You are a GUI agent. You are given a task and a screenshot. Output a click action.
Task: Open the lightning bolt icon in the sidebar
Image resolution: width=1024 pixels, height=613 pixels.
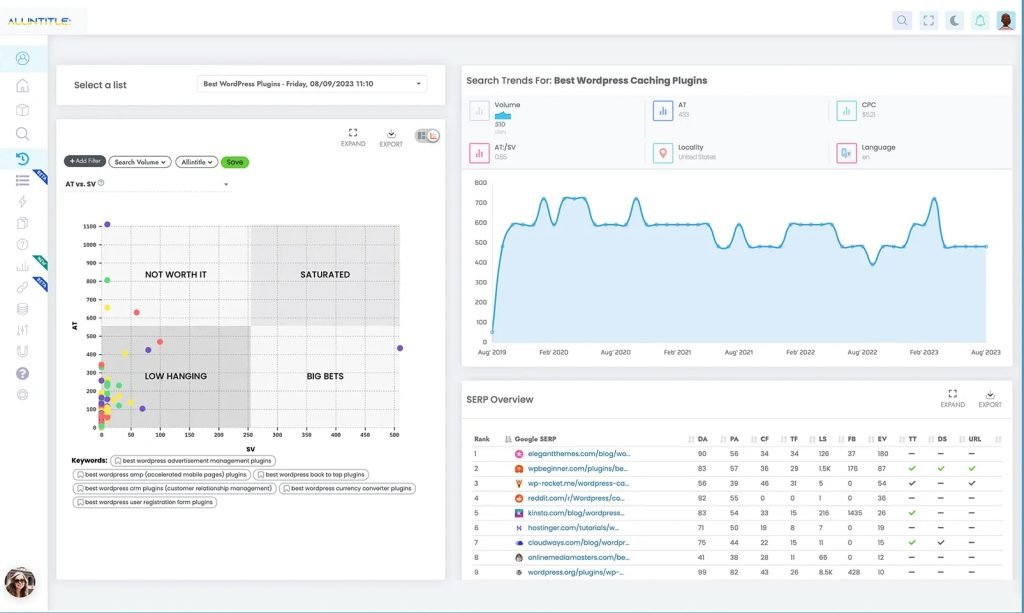[22, 202]
